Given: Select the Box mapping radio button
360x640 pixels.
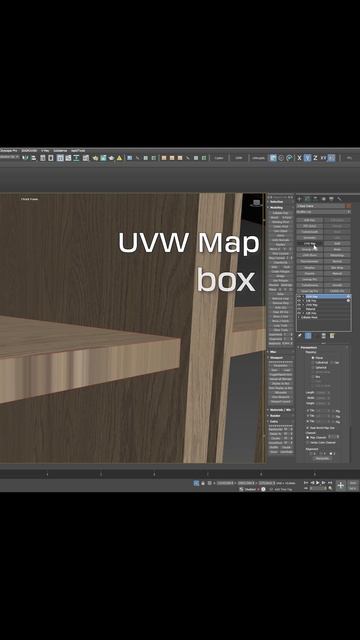Looking at the screenshot, I should click(313, 377).
